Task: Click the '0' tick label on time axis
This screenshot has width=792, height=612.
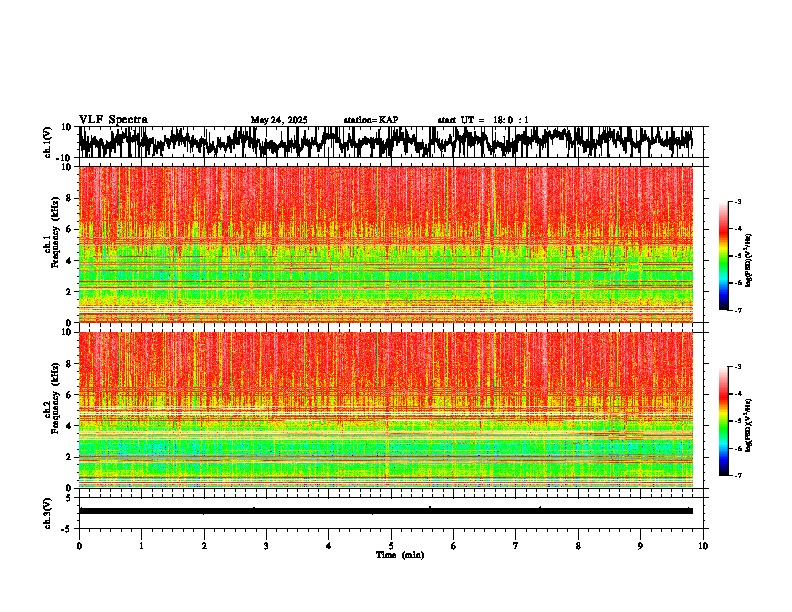Action: (x=79, y=546)
